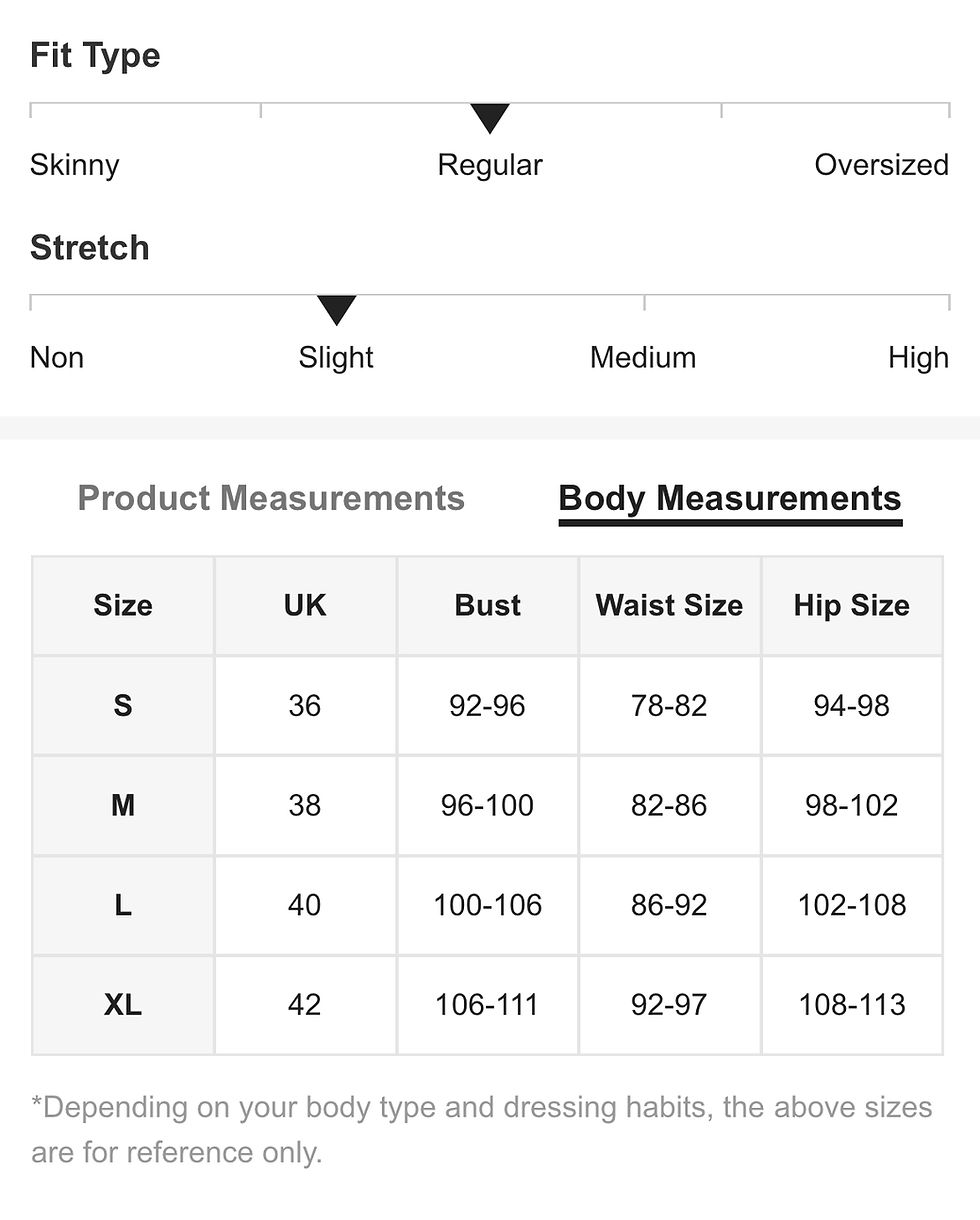Click the Slight stretch label
Viewport: 980px width, 1220px height.
336,357
